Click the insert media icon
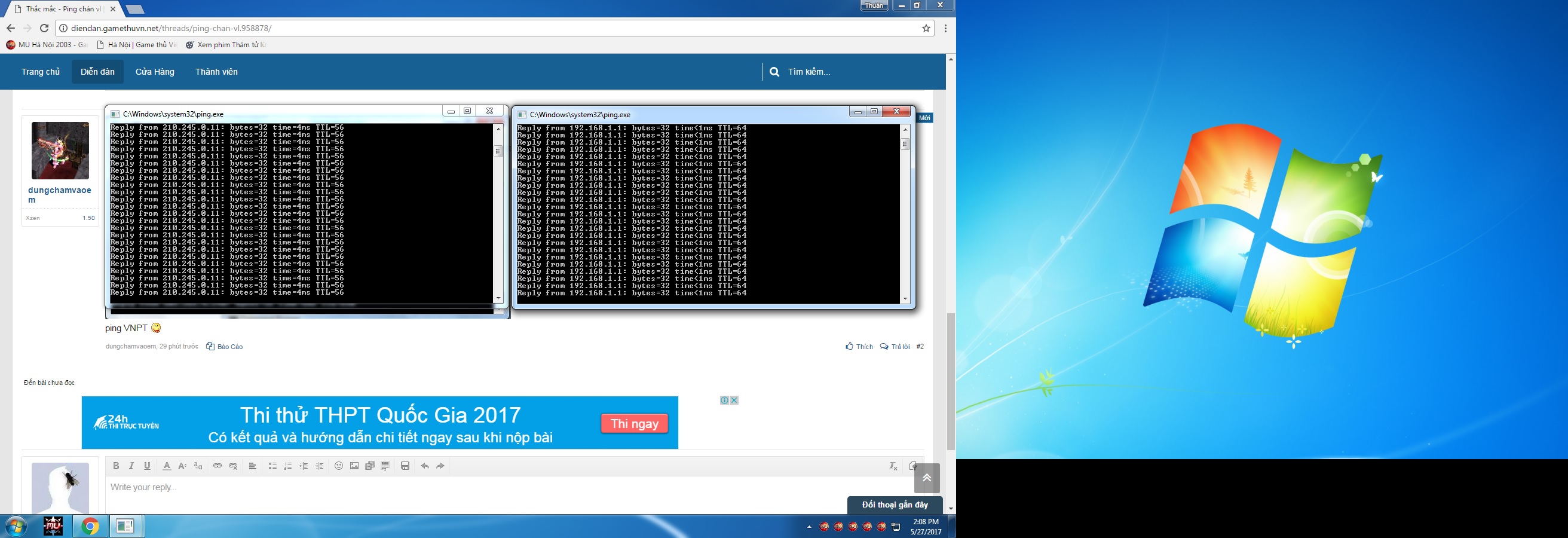Image resolution: width=1568 pixels, height=538 pixels. 369,466
